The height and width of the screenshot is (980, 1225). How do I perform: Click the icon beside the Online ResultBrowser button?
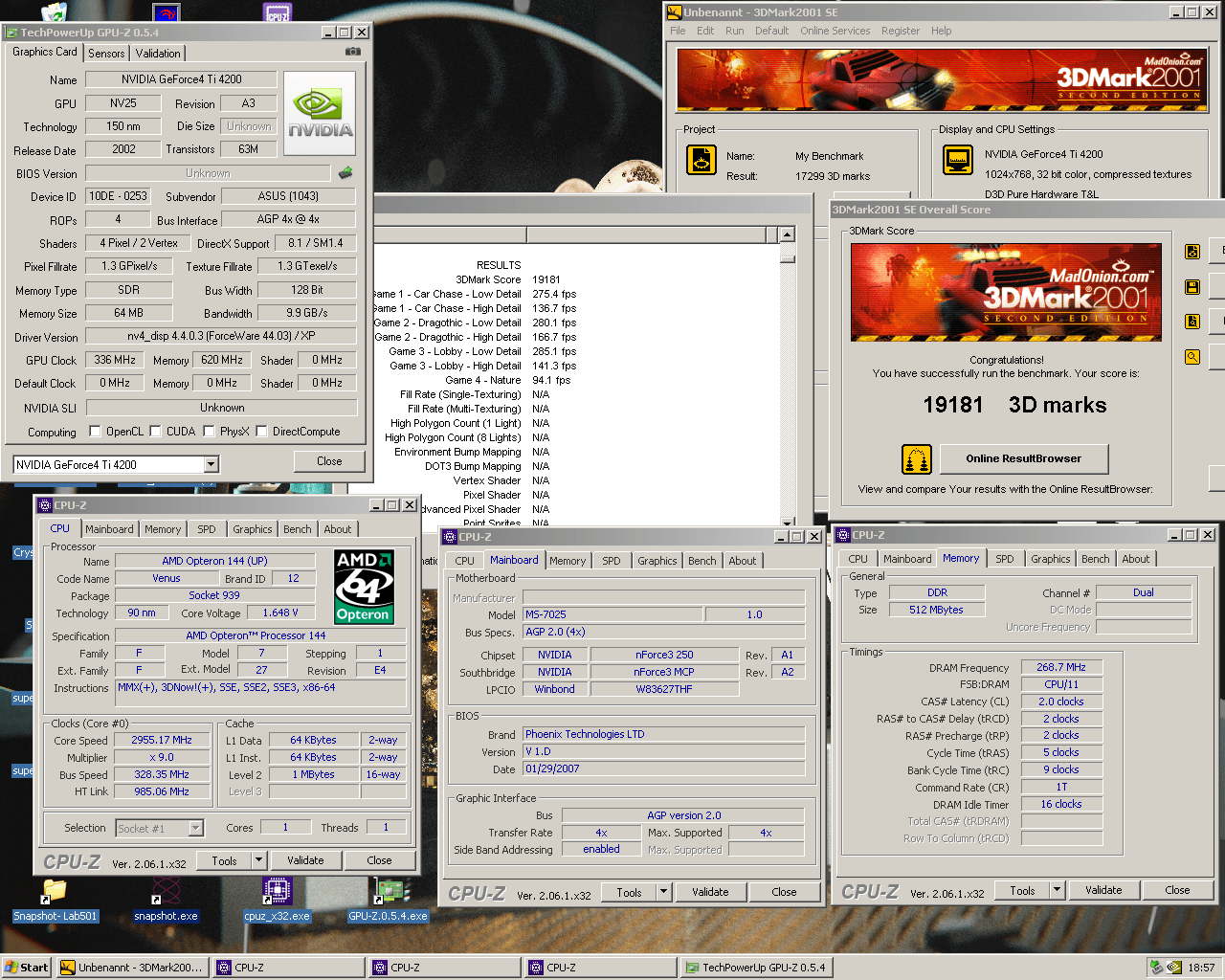click(917, 459)
